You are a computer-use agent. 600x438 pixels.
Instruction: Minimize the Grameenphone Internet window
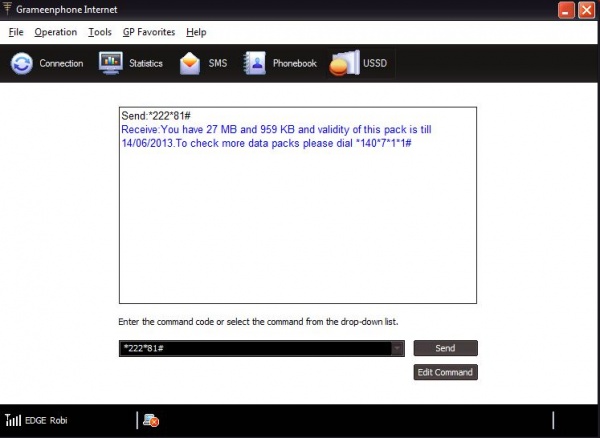(x=566, y=10)
